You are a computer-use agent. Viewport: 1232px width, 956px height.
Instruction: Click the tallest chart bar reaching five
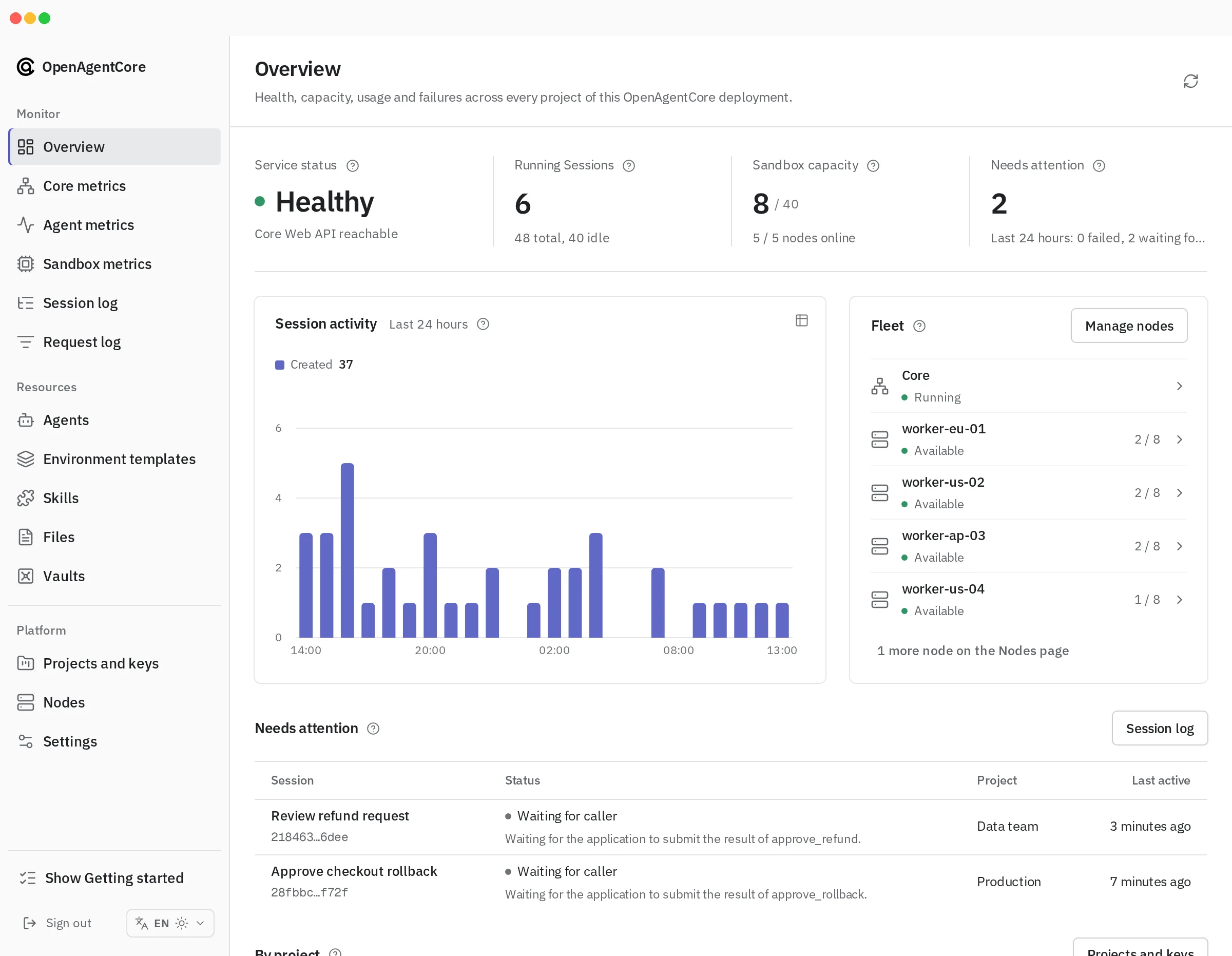(x=348, y=550)
